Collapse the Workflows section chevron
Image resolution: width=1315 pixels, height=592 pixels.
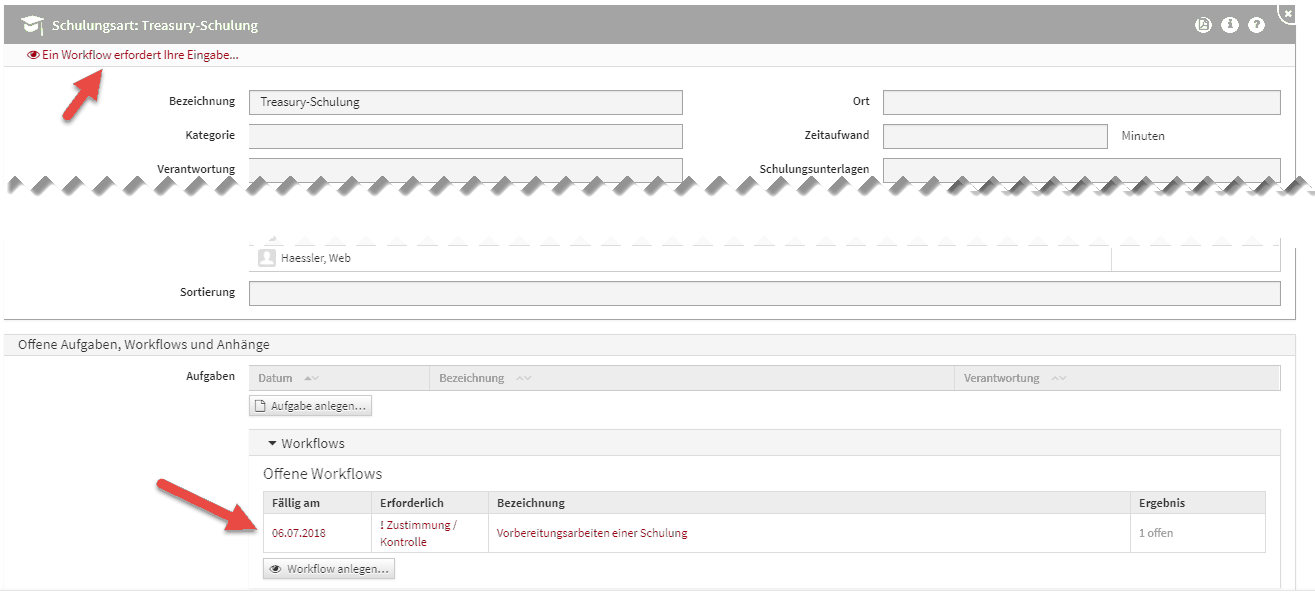point(271,442)
